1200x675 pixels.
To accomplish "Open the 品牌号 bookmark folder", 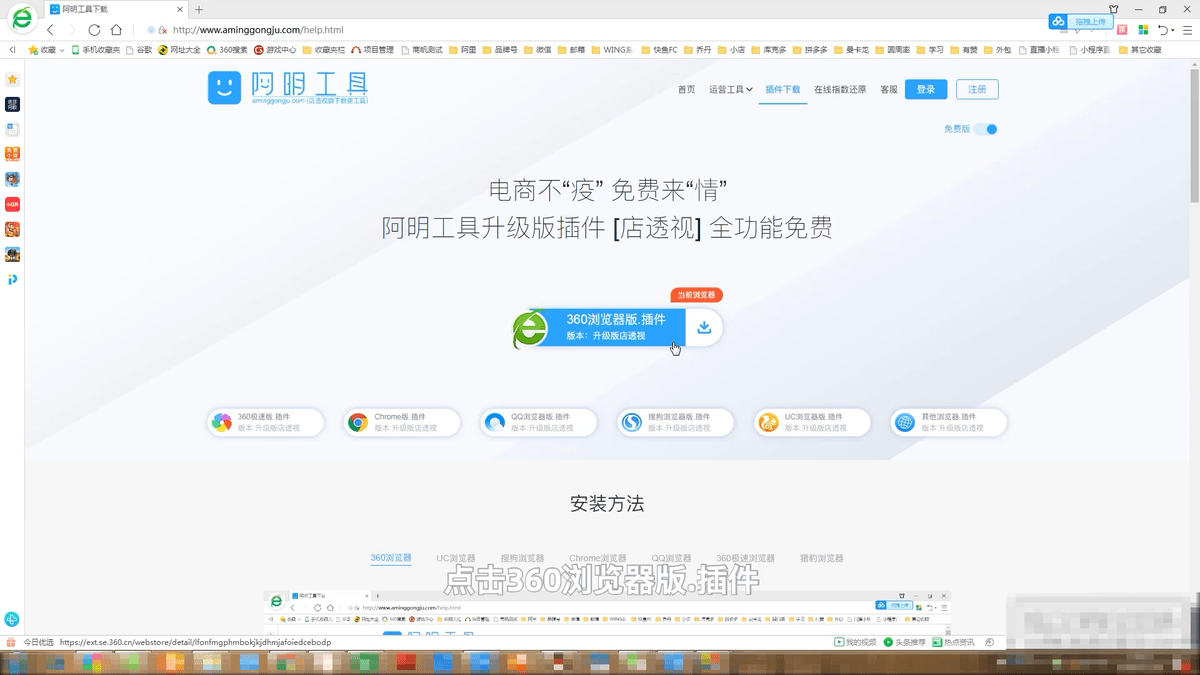I will 501,49.
